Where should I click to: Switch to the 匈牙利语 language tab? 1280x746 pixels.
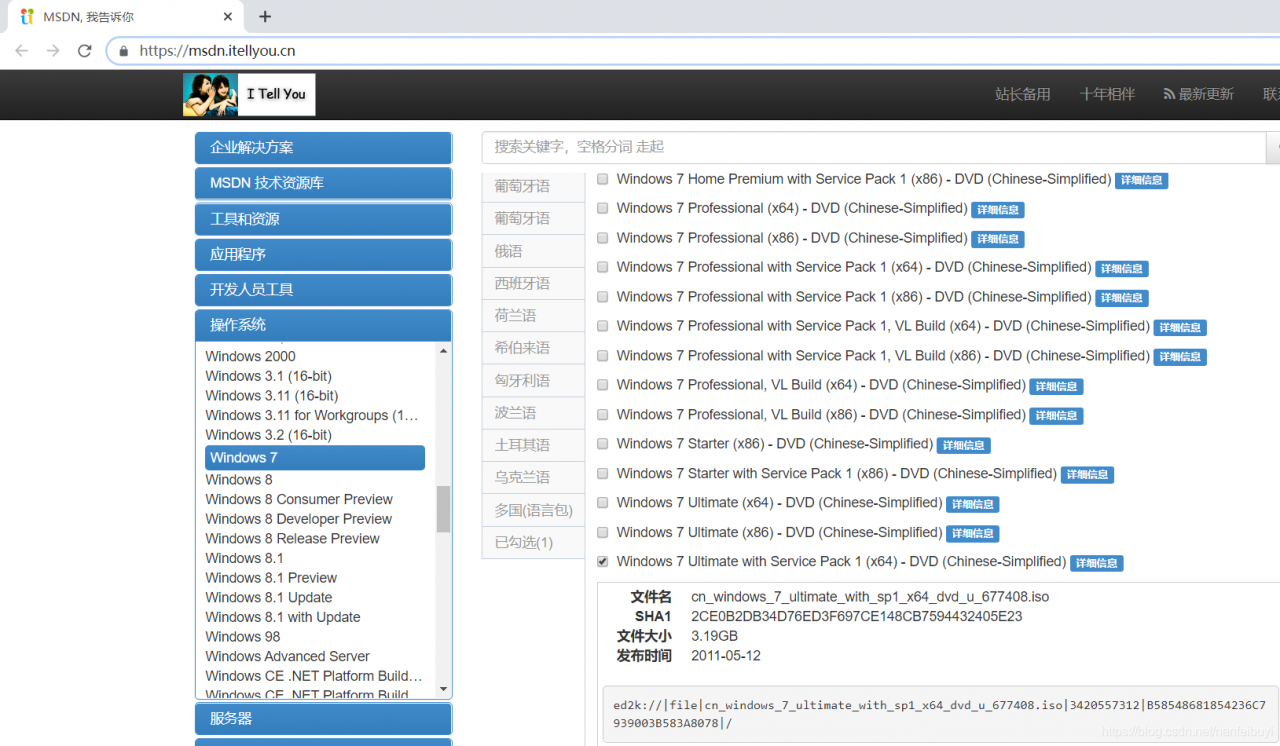point(533,381)
